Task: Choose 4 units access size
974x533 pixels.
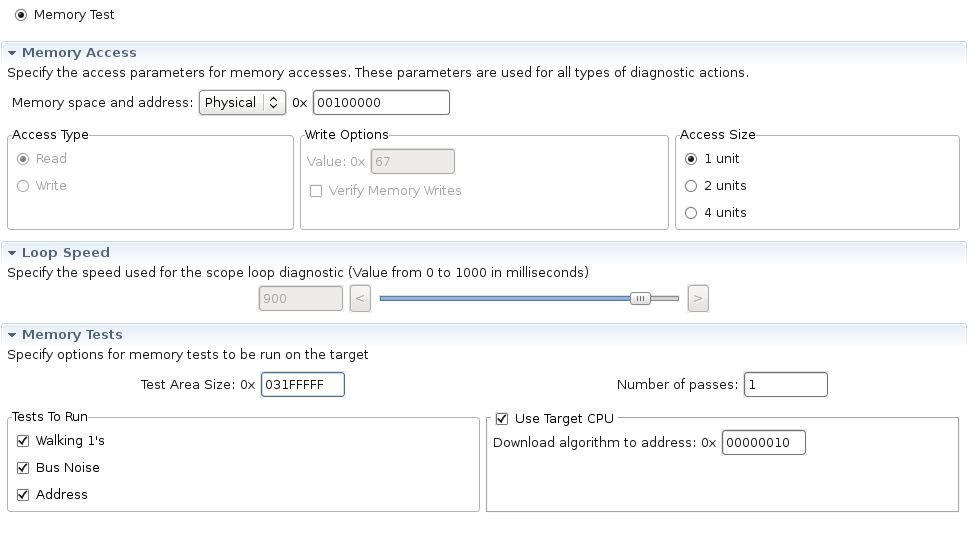Action: tap(691, 213)
